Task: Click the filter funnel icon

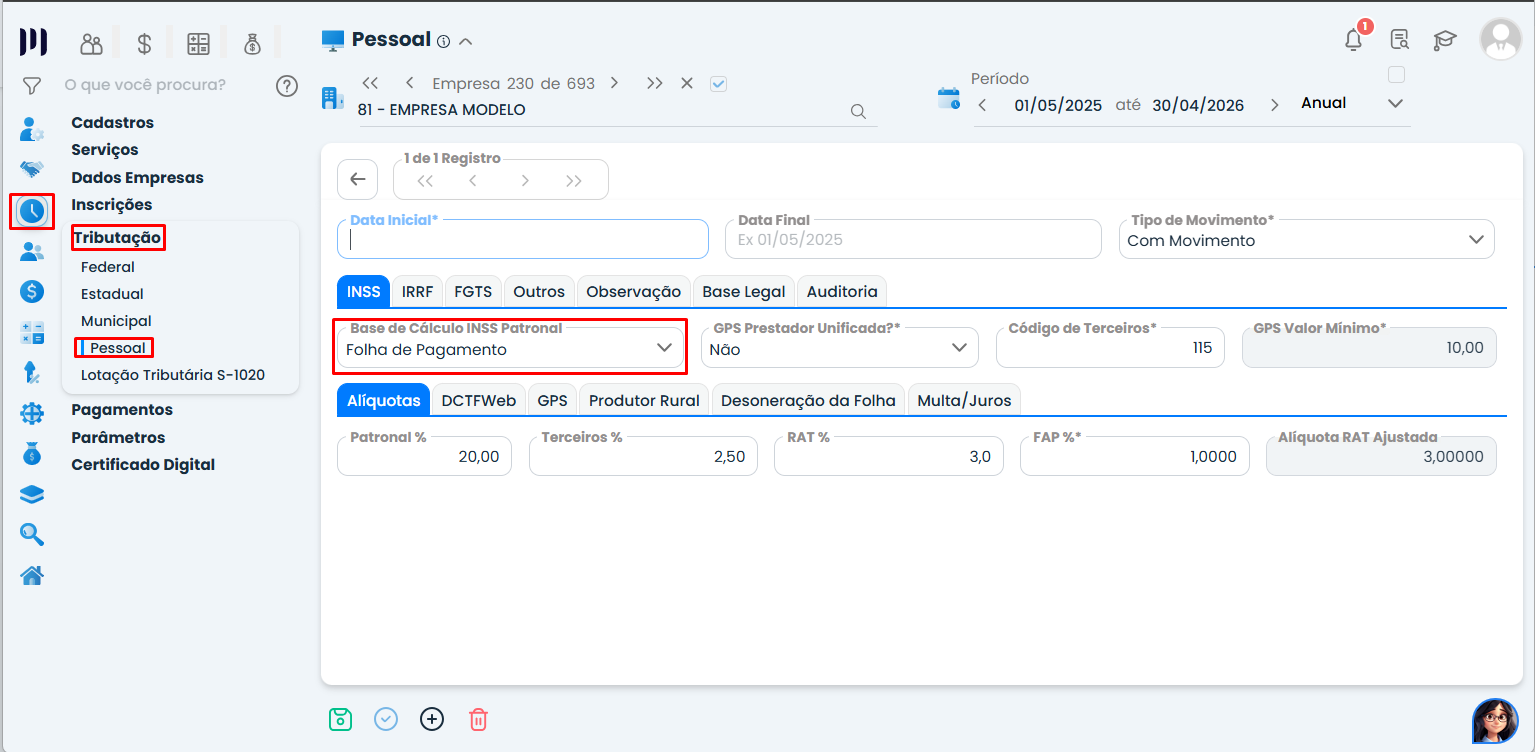Action: (x=32, y=86)
